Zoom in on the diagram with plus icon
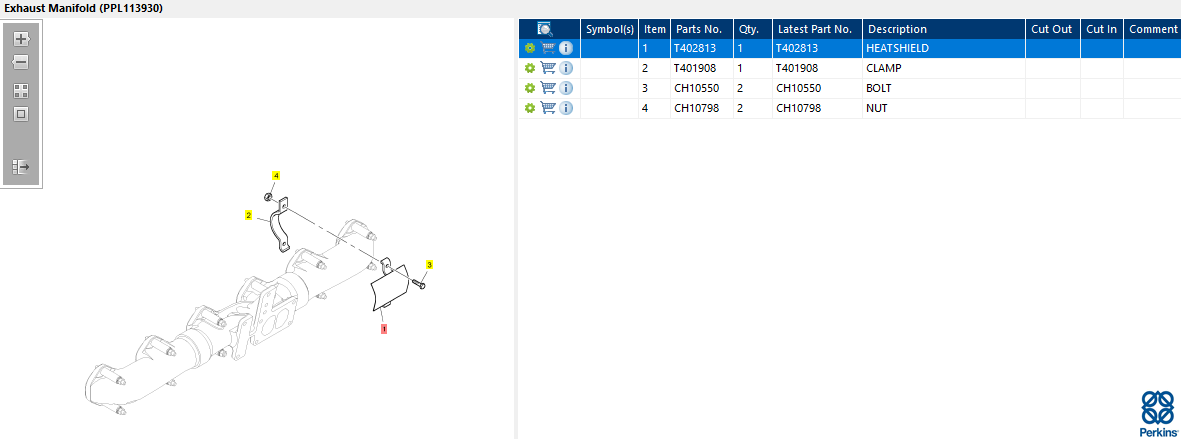Viewport: 1181px width, 439px height. click(x=21, y=39)
